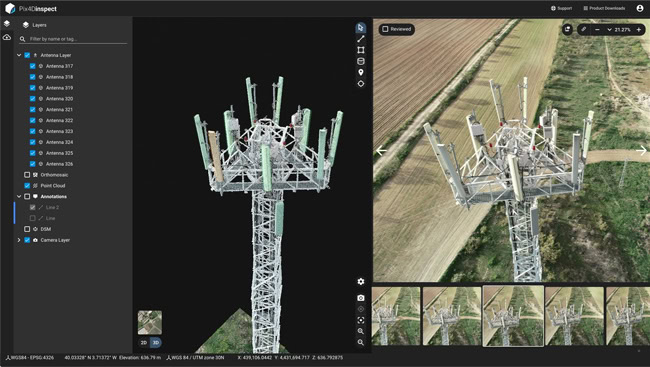Hide Antenna 326 via its checkbox

click(33, 164)
